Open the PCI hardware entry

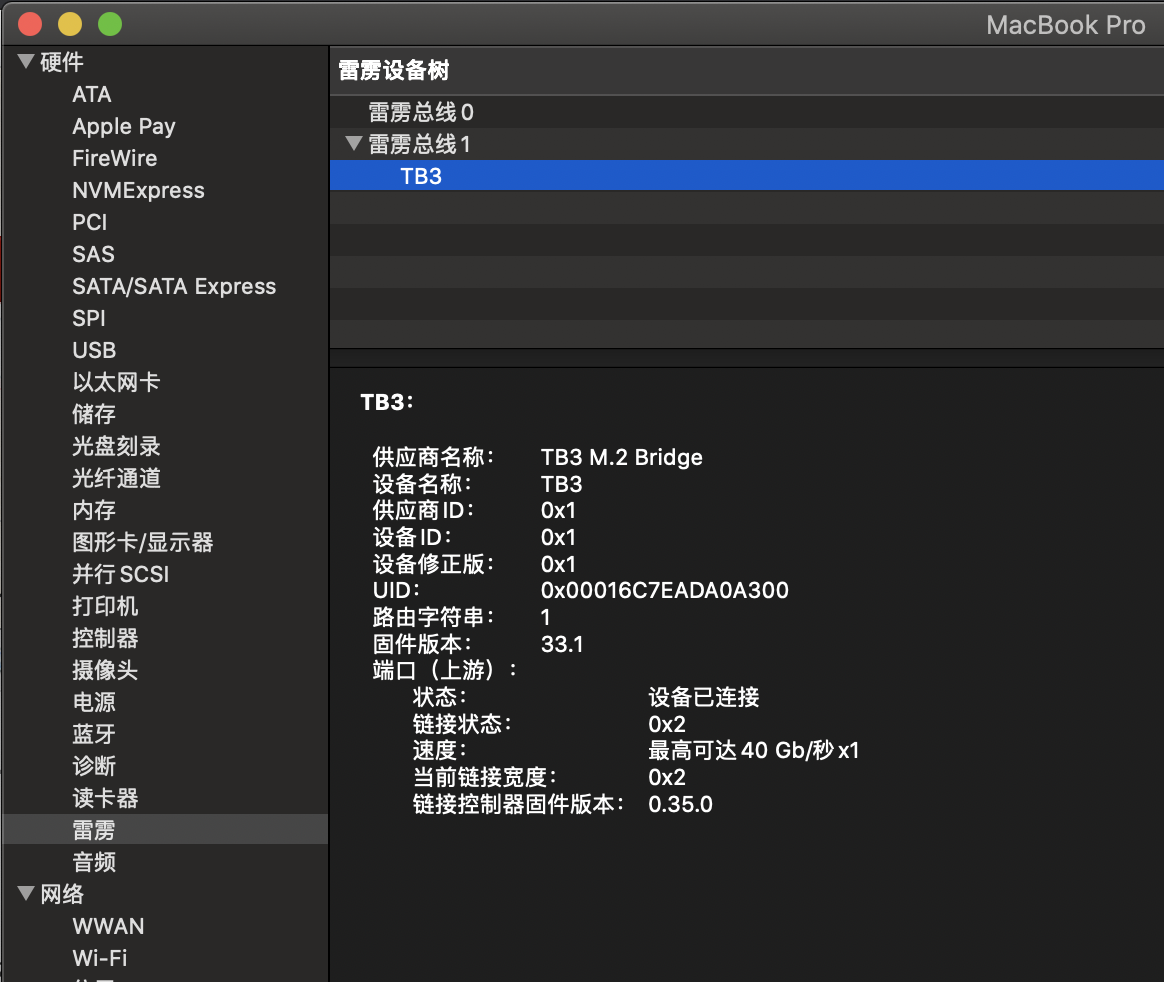90,222
